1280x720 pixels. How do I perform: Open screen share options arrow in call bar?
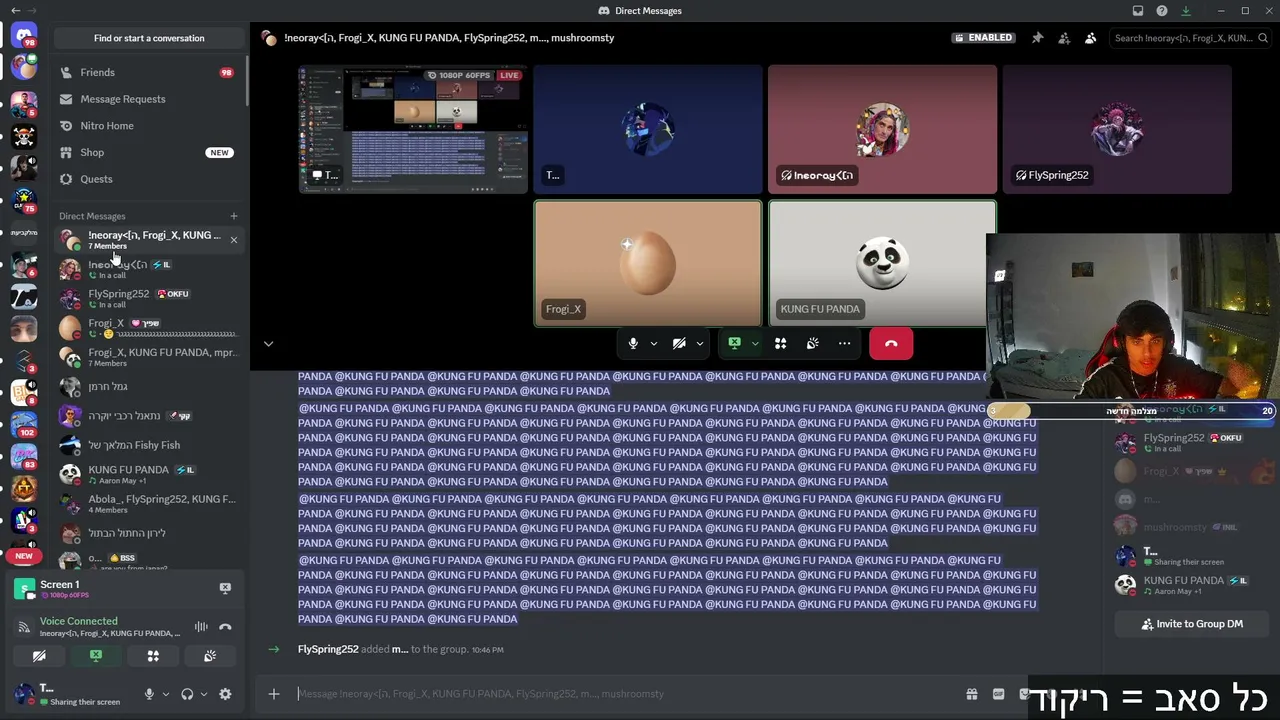755,344
